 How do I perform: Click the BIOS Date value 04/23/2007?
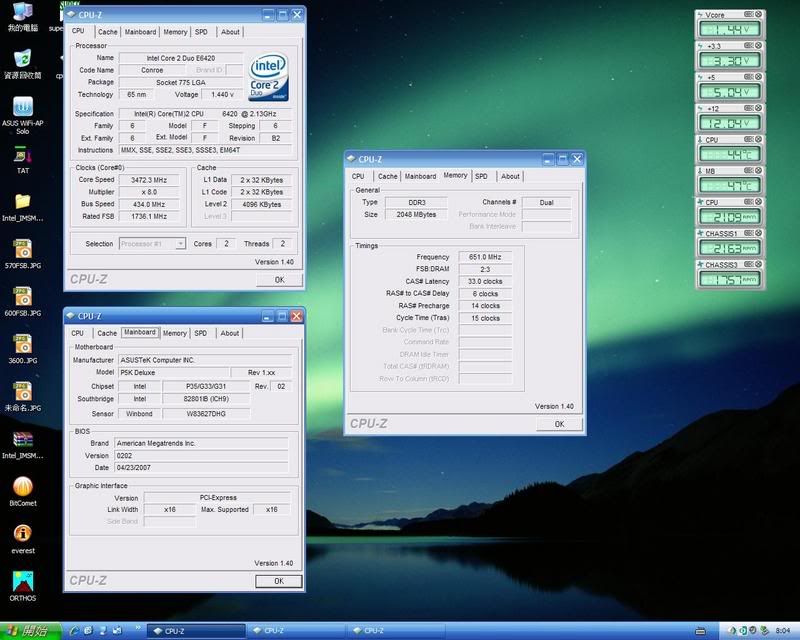tap(202, 467)
